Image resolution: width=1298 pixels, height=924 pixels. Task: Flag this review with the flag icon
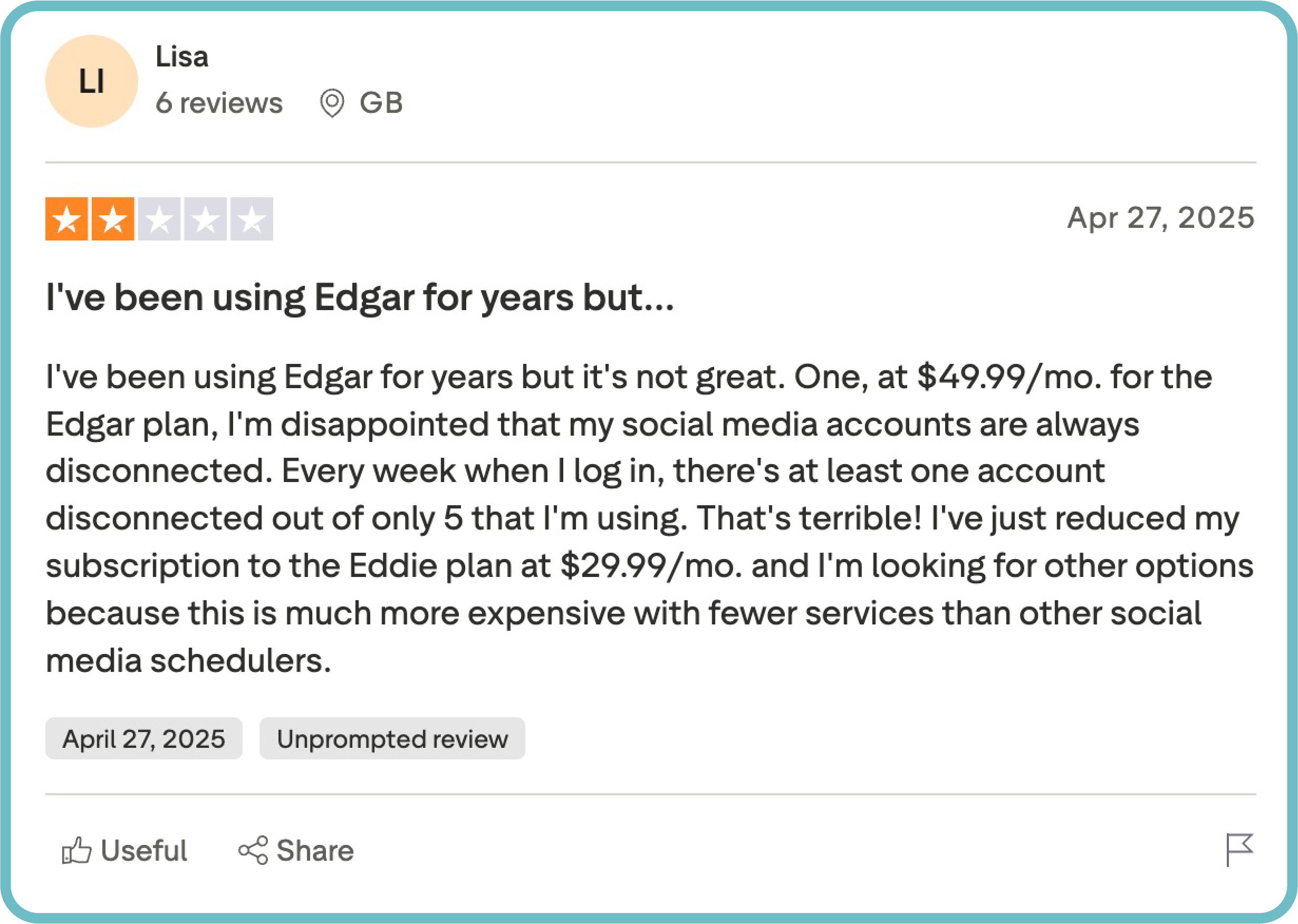tap(1239, 850)
